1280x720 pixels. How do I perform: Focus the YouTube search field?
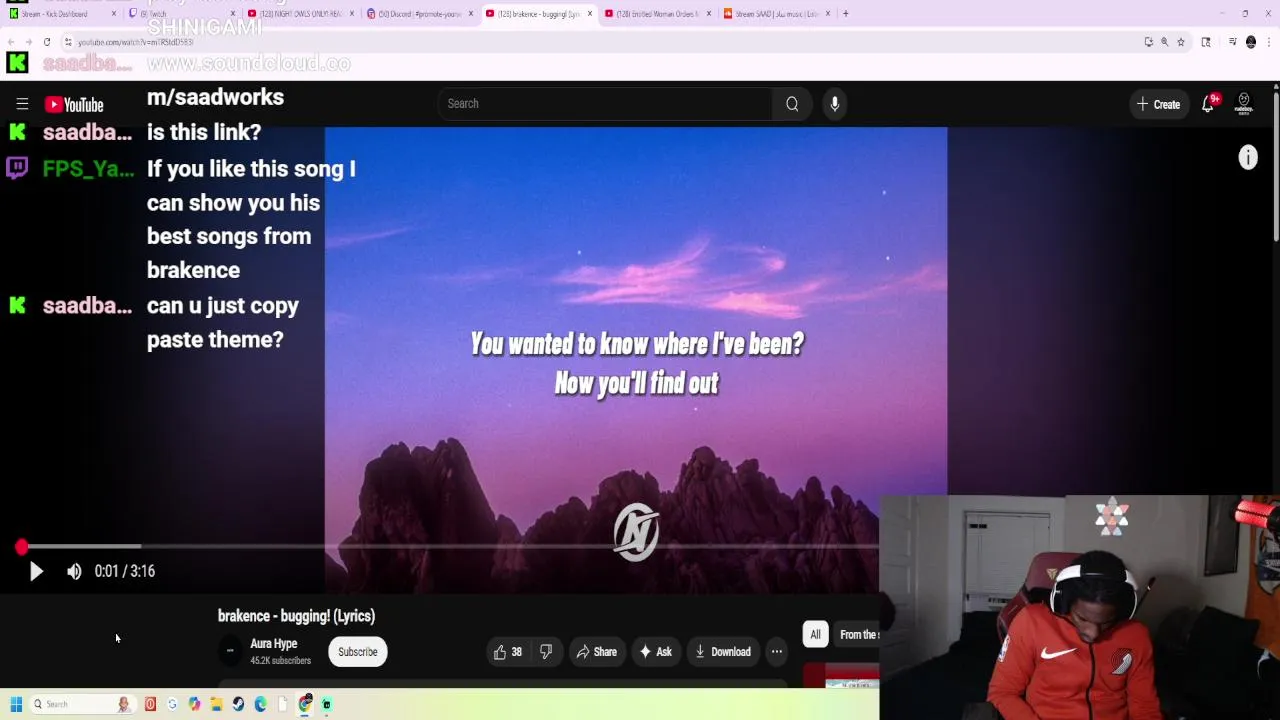click(605, 104)
